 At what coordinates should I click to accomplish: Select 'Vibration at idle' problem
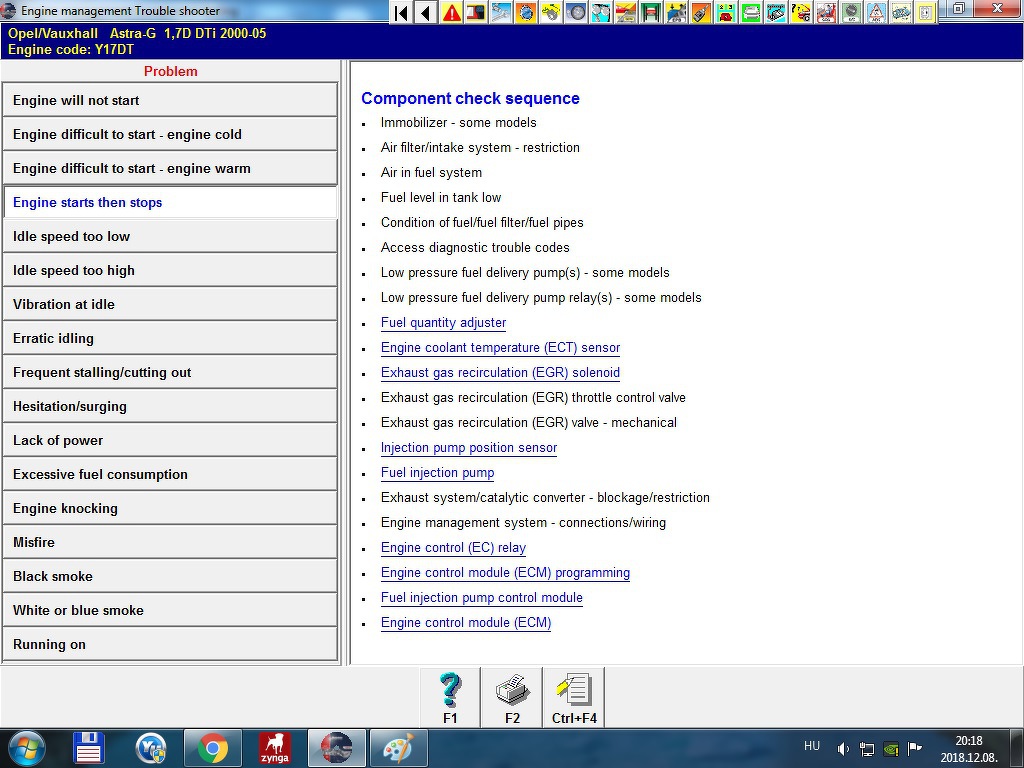pyautogui.click(x=170, y=304)
